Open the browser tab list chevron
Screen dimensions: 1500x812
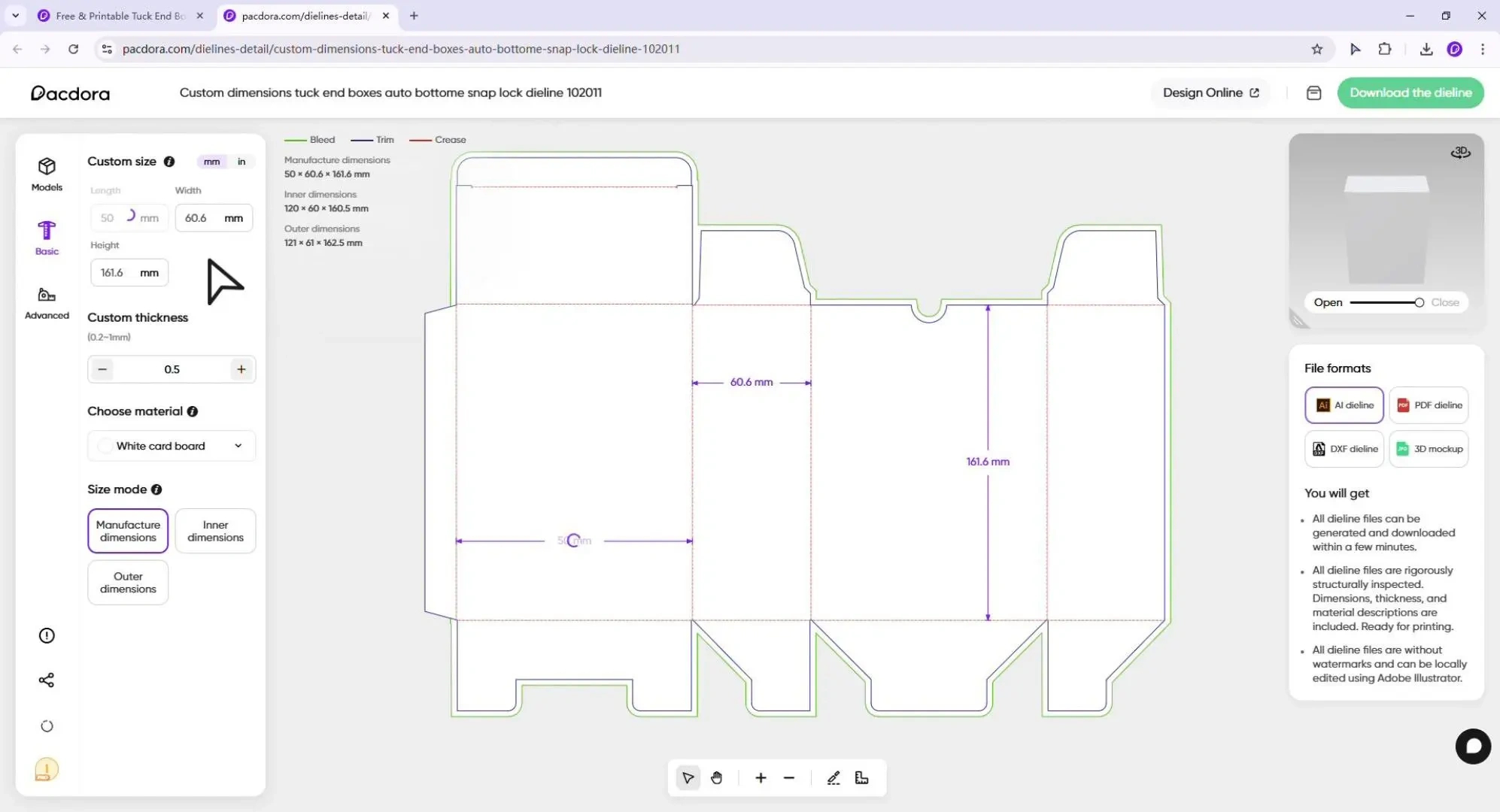[x=15, y=15]
